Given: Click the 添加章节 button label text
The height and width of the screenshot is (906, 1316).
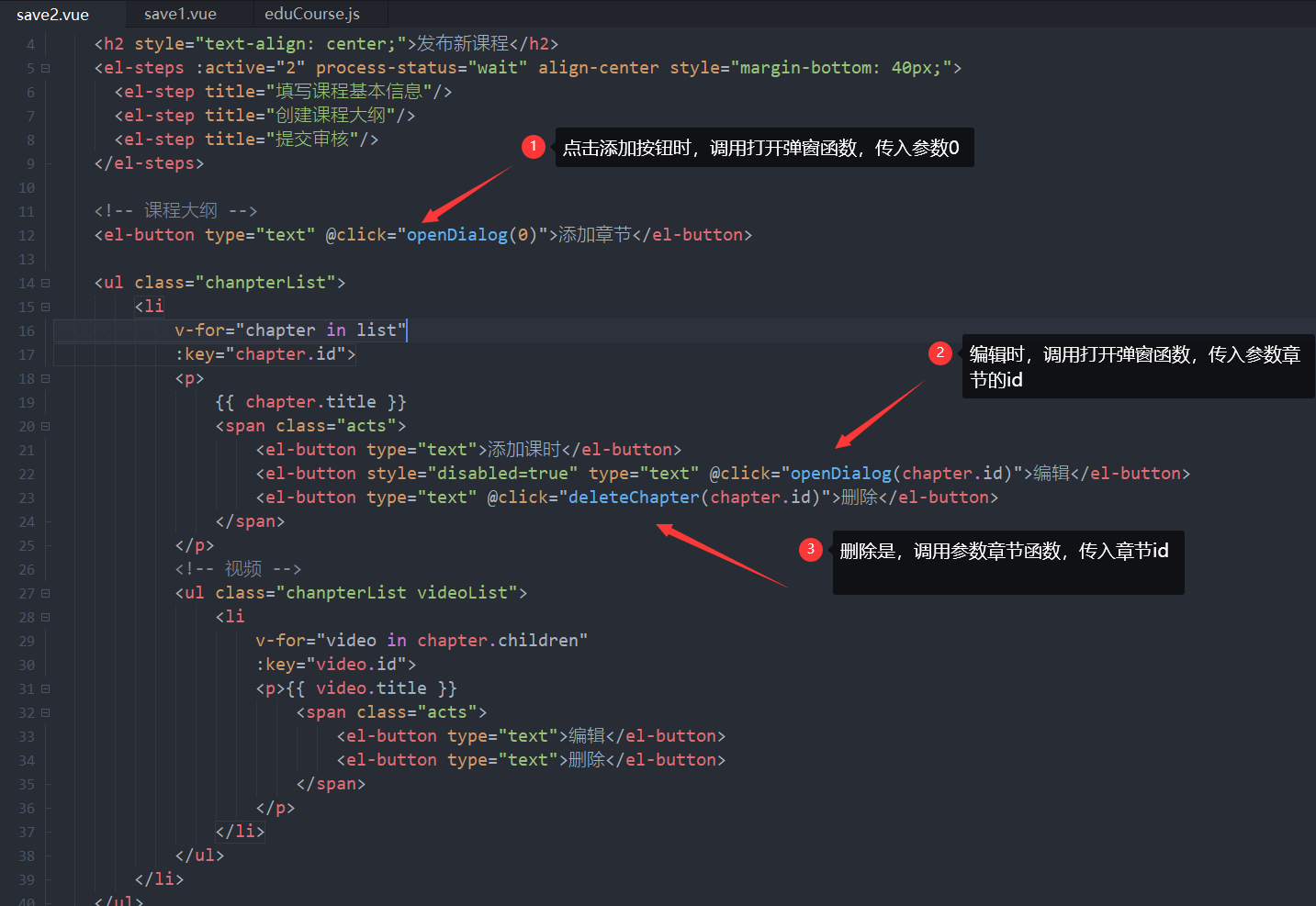Looking at the screenshot, I should tap(595, 235).
